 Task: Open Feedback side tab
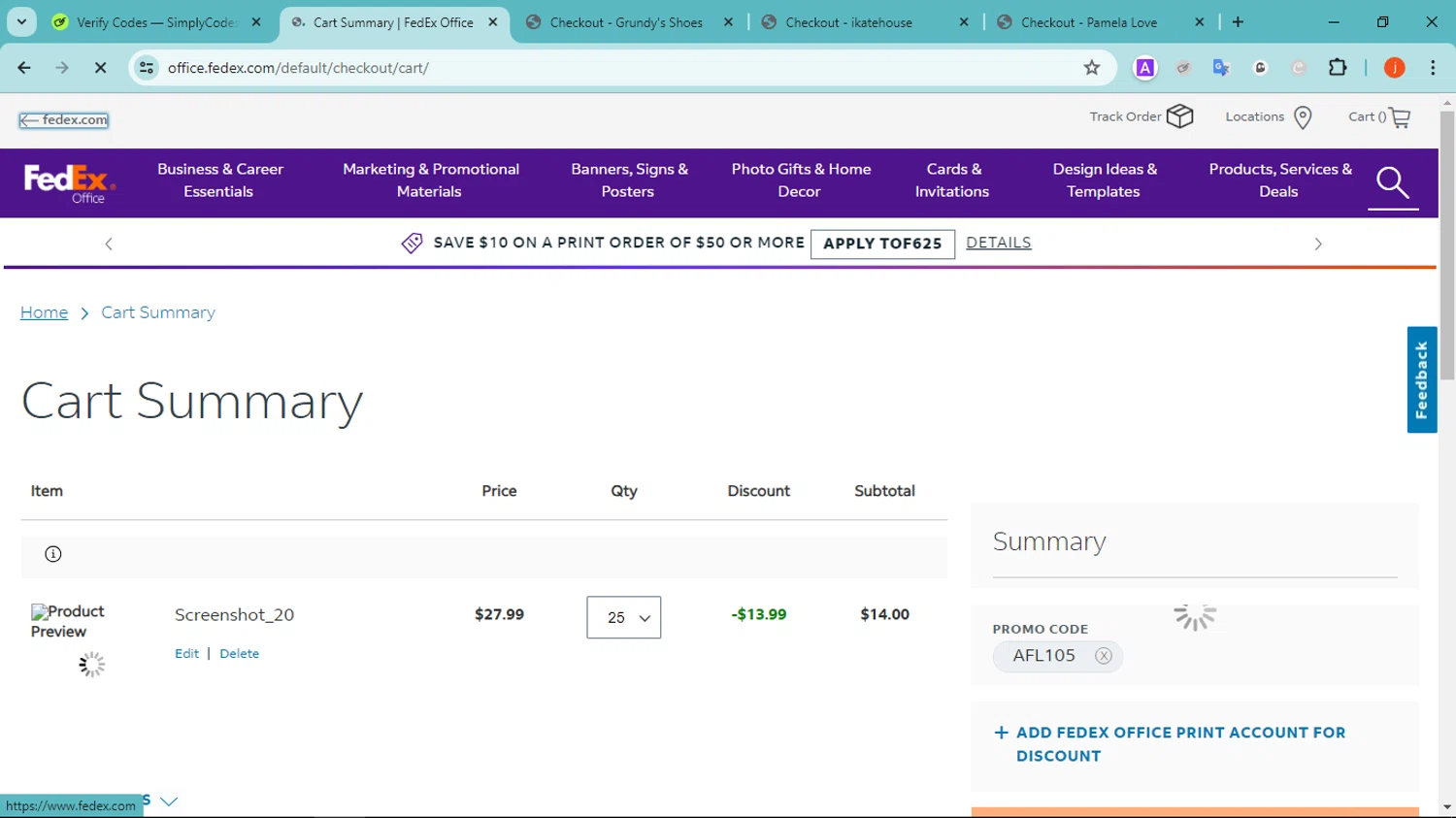[1422, 379]
